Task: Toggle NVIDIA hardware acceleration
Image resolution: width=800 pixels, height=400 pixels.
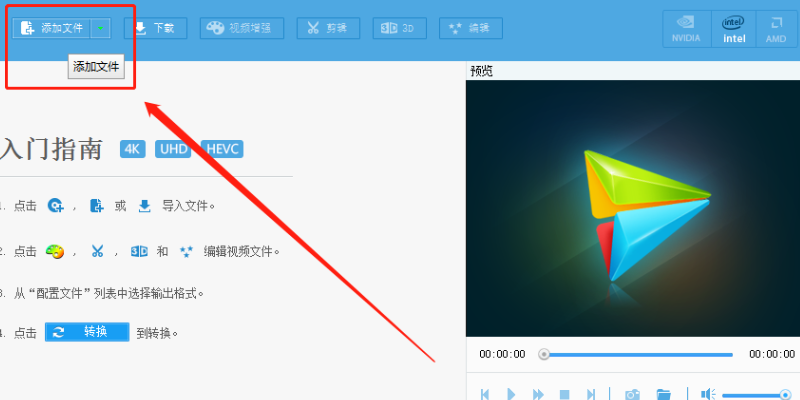Action: (686, 29)
